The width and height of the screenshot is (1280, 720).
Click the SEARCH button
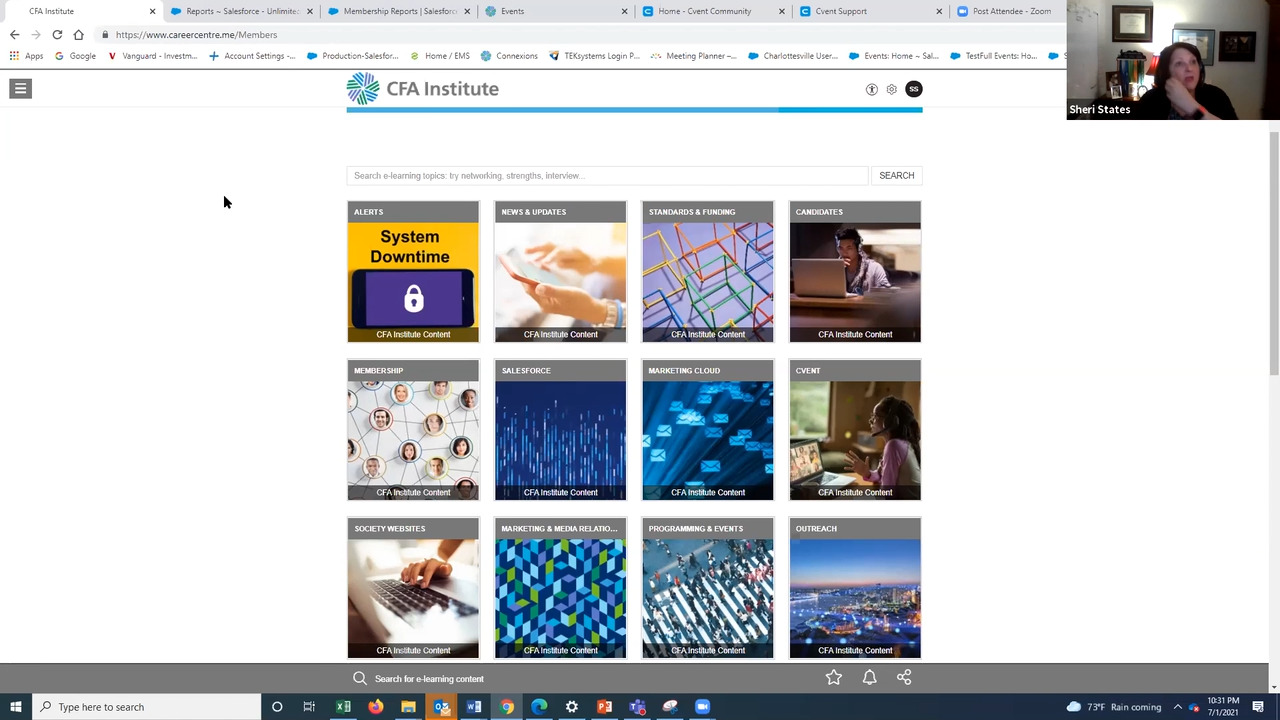coord(896,176)
